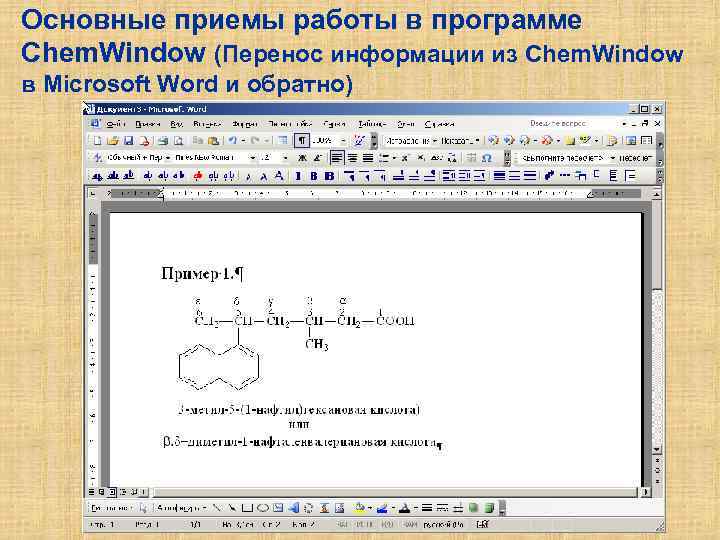The width and height of the screenshot is (720, 540).
Task: Click the line color brush swatch
Action: coord(382,508)
